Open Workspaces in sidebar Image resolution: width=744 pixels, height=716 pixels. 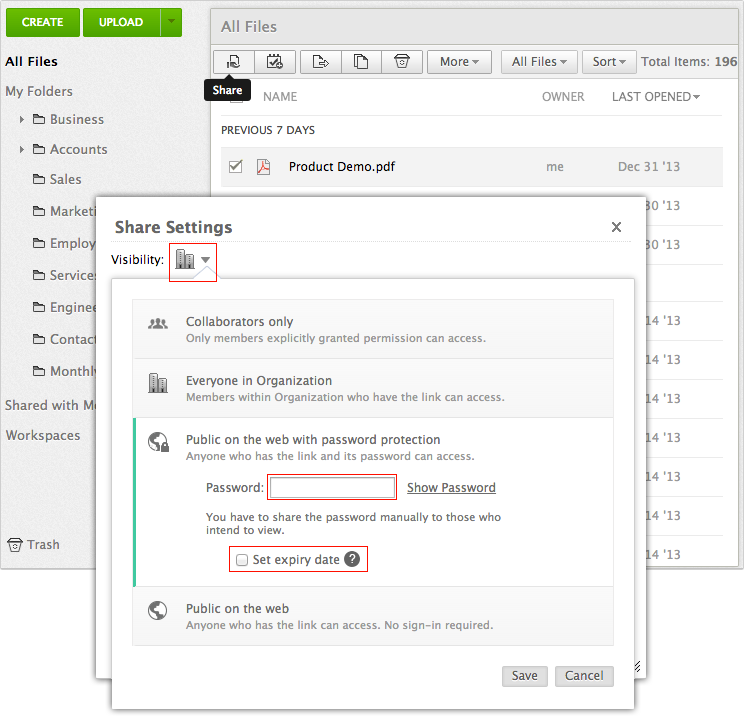point(43,435)
